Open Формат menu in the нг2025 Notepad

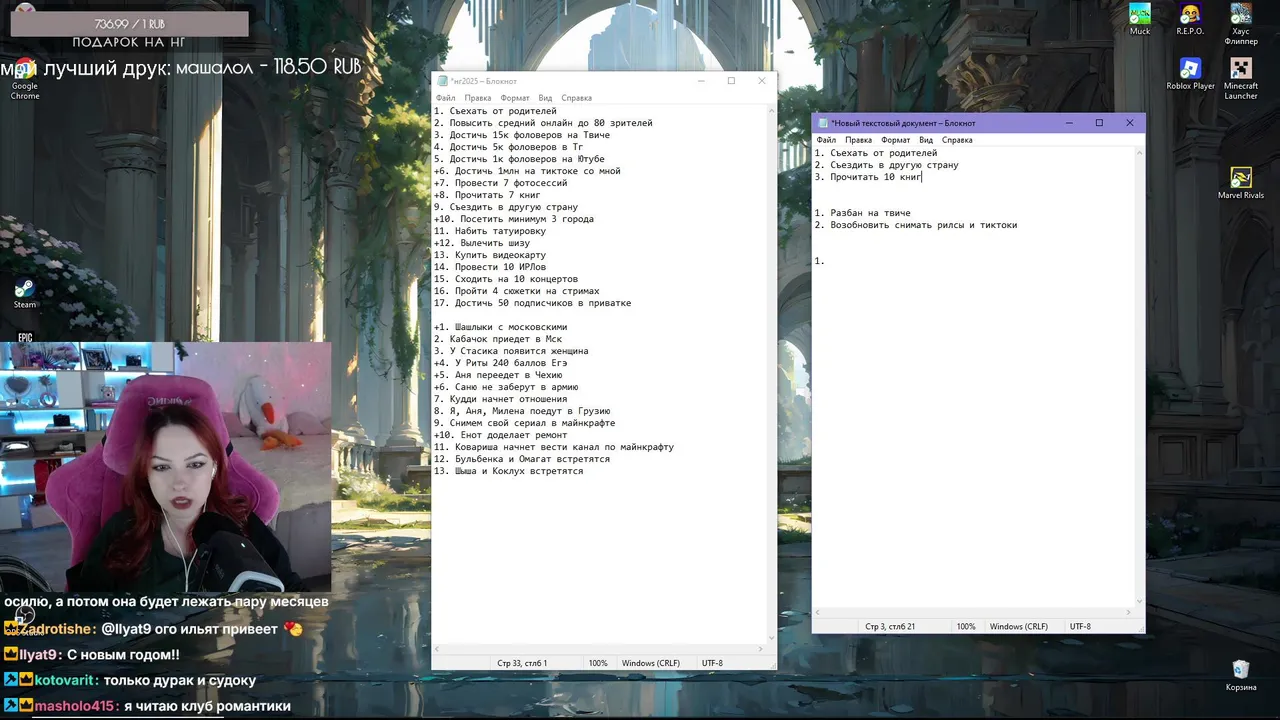pyautogui.click(x=515, y=98)
